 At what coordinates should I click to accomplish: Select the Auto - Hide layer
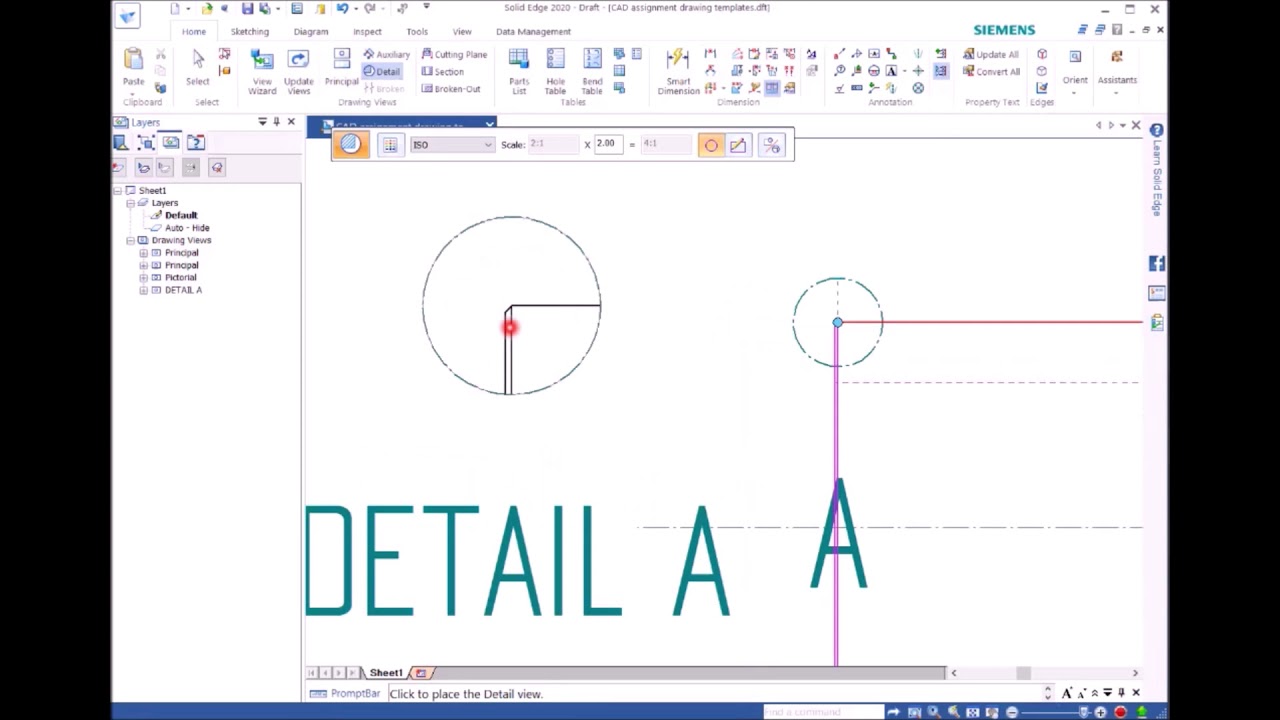(x=187, y=228)
